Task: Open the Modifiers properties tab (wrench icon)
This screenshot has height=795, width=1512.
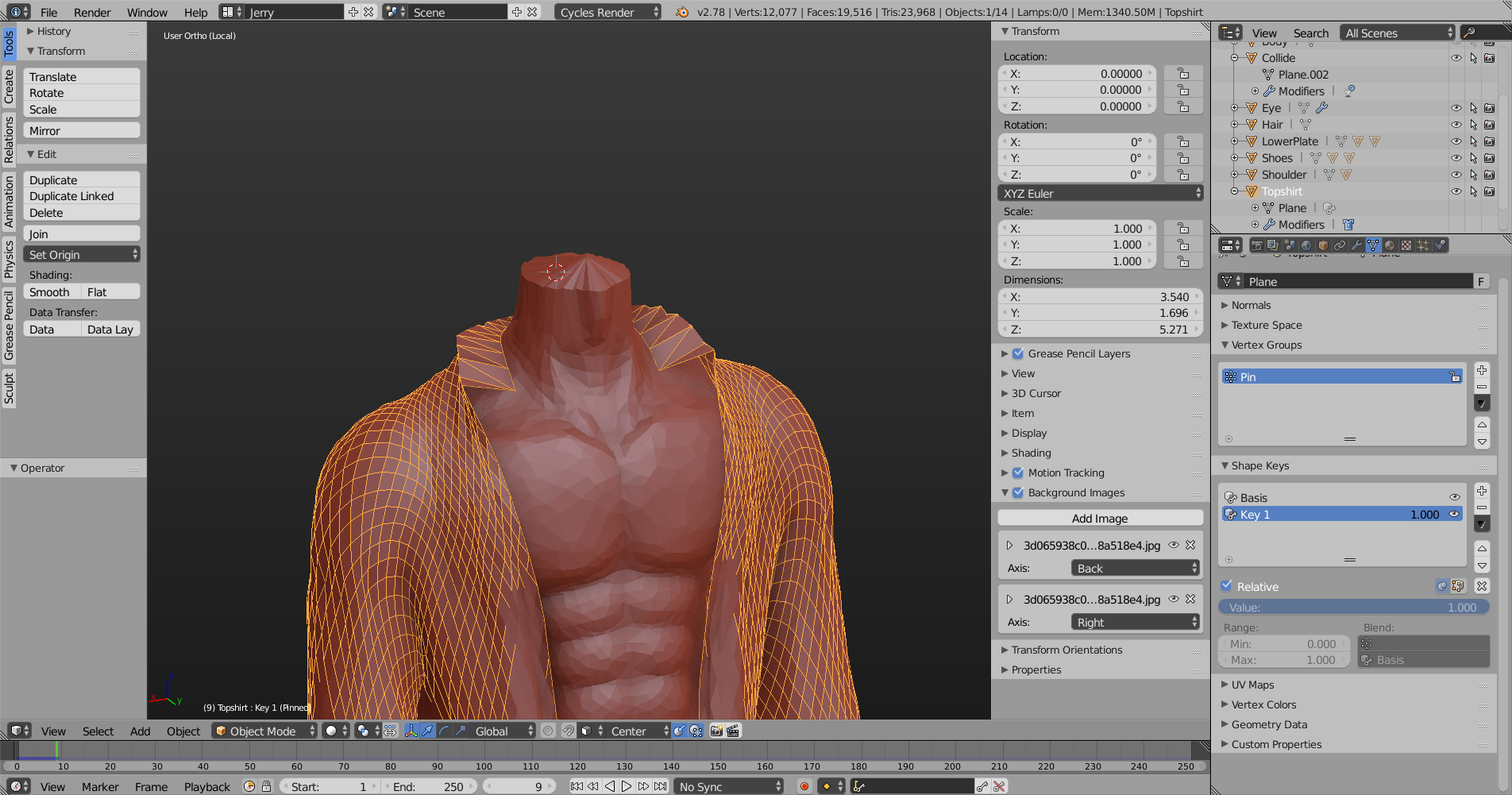Action: click(1356, 245)
